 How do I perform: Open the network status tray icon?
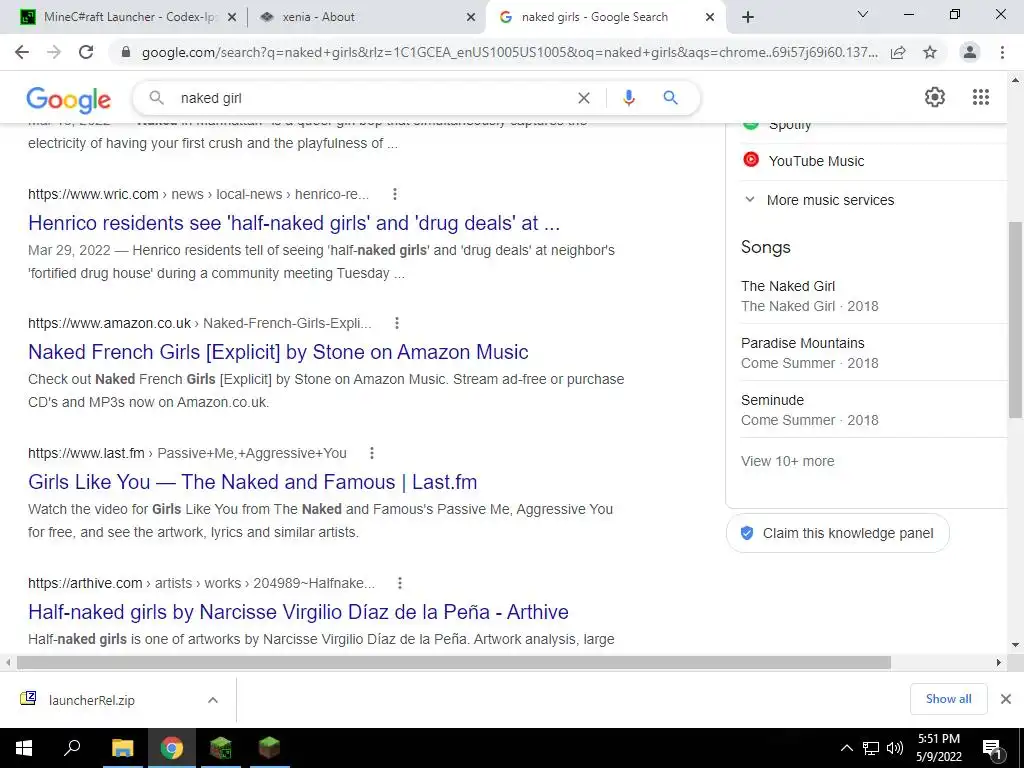[871, 748]
